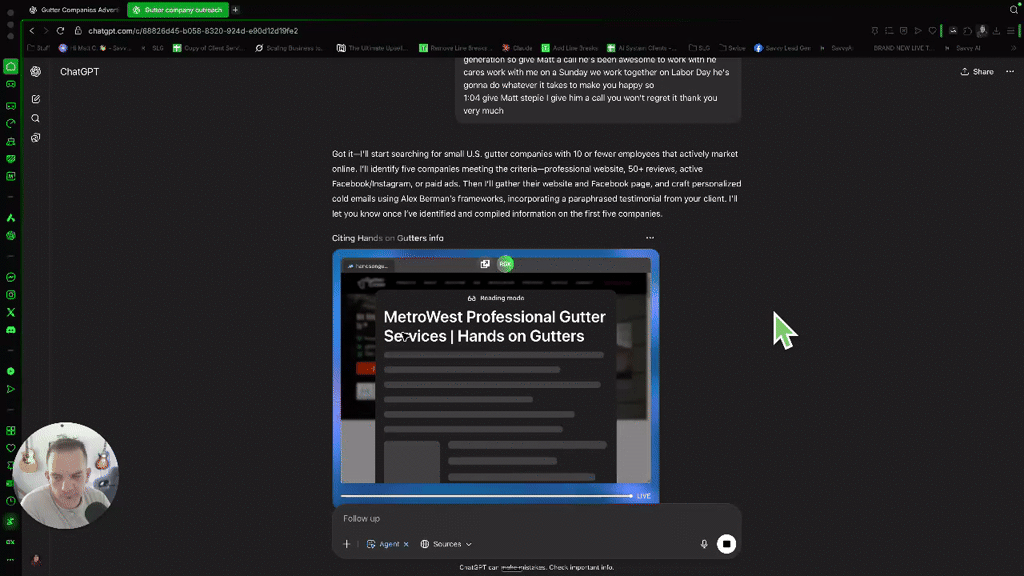Show hidden bookmarks overflow chevron

pos(1014,48)
